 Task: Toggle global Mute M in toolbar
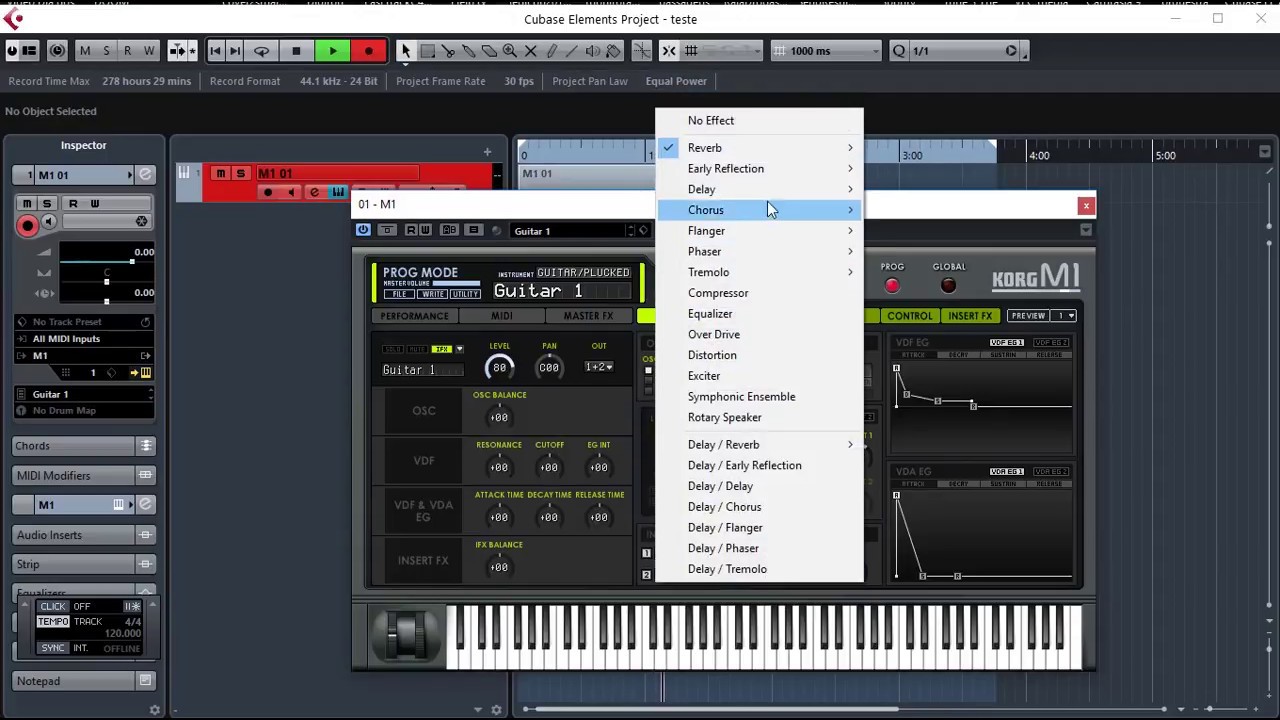tap(85, 51)
